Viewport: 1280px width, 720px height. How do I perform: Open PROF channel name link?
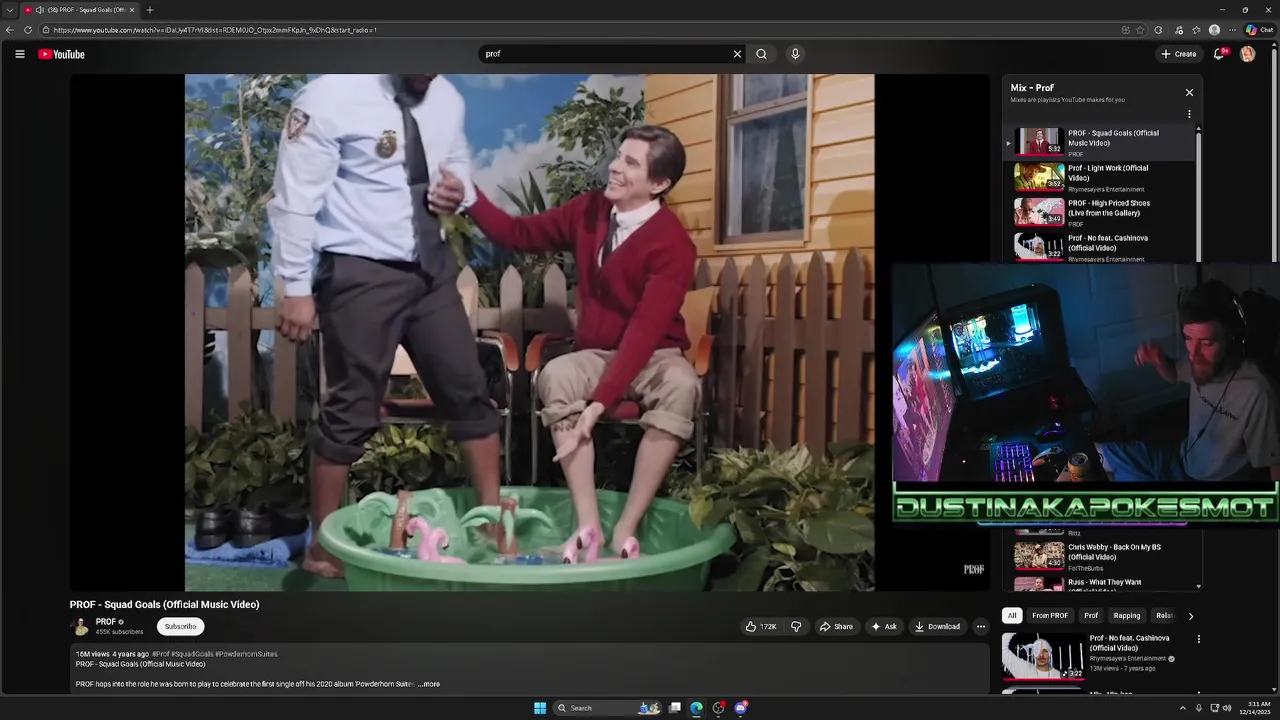pos(106,622)
